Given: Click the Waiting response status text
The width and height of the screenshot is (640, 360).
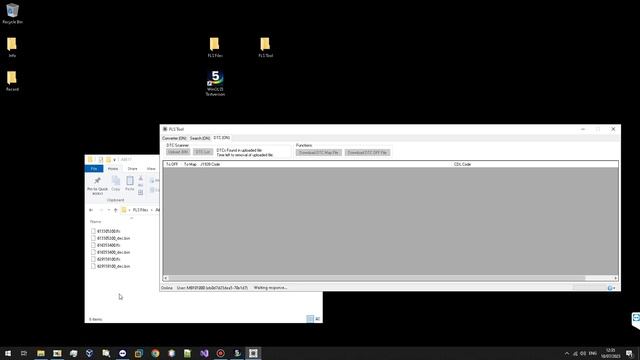Looking at the screenshot, I should (270, 288).
